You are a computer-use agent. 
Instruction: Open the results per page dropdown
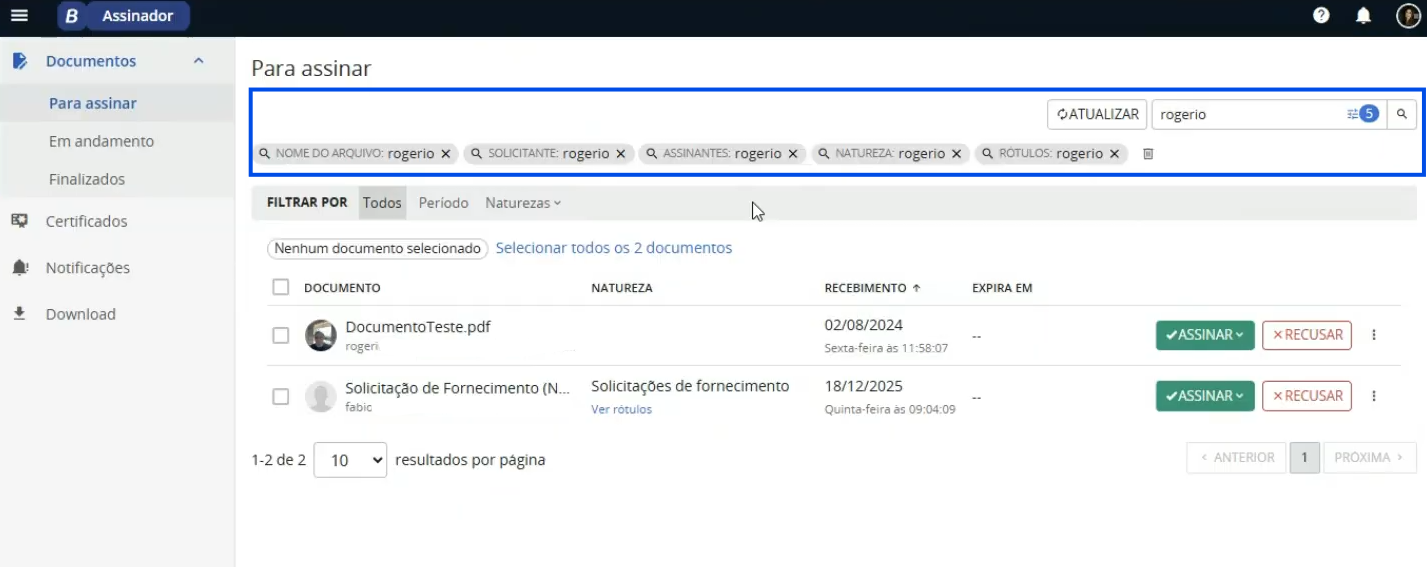(x=350, y=460)
